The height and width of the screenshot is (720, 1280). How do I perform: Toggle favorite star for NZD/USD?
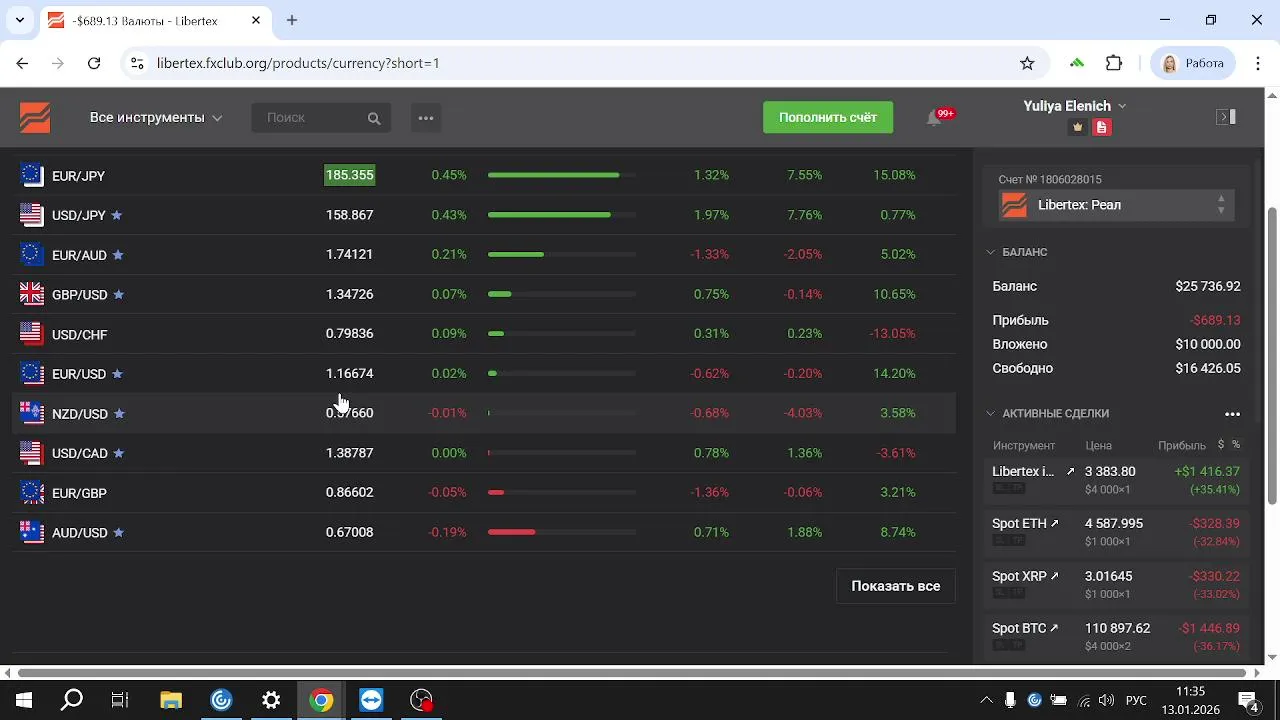tap(119, 414)
